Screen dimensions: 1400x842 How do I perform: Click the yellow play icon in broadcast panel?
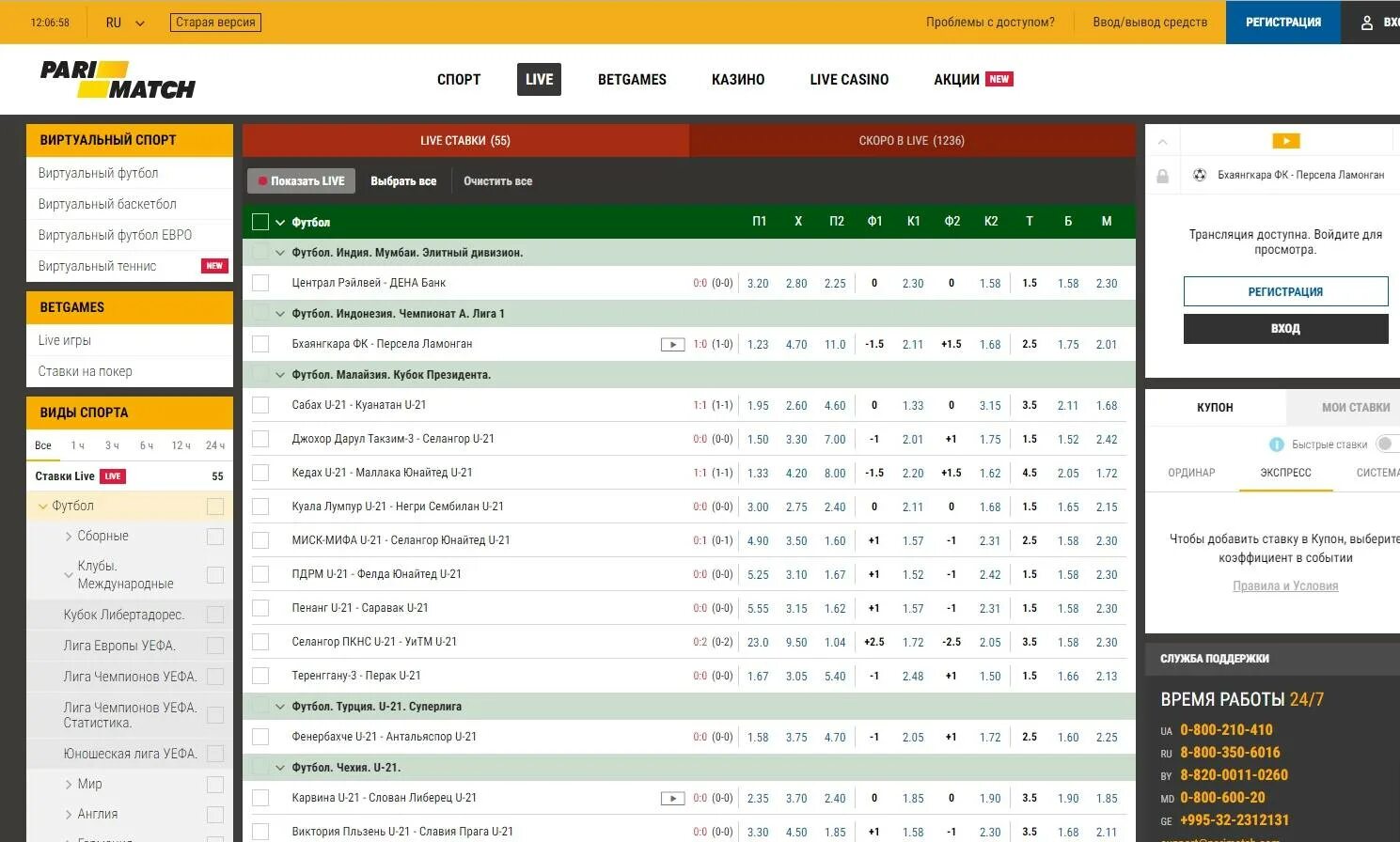click(x=1285, y=141)
